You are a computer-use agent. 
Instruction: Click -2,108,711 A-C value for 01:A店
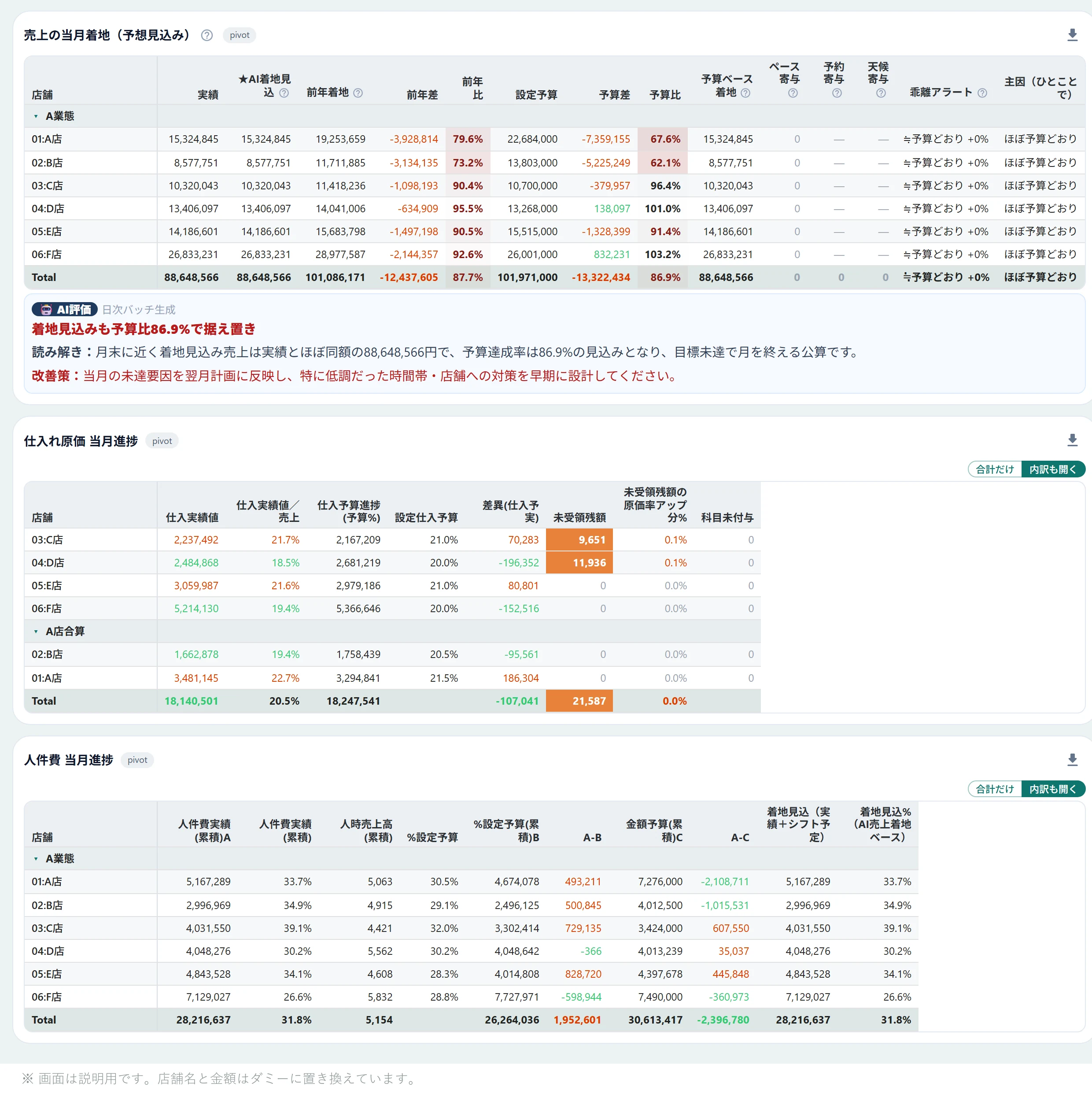pos(725,882)
